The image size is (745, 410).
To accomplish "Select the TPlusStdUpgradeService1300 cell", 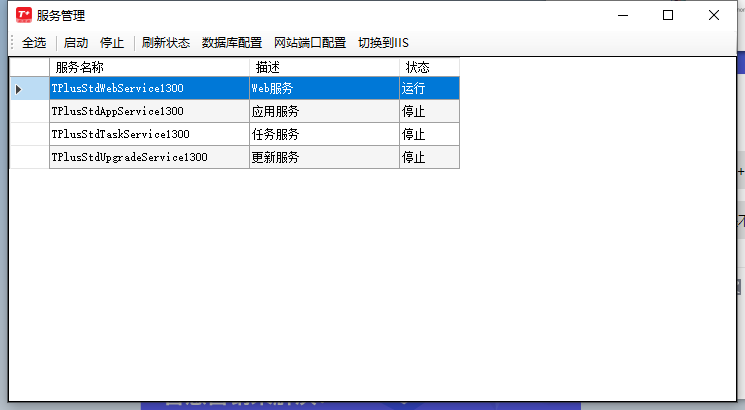I will point(149,157).
